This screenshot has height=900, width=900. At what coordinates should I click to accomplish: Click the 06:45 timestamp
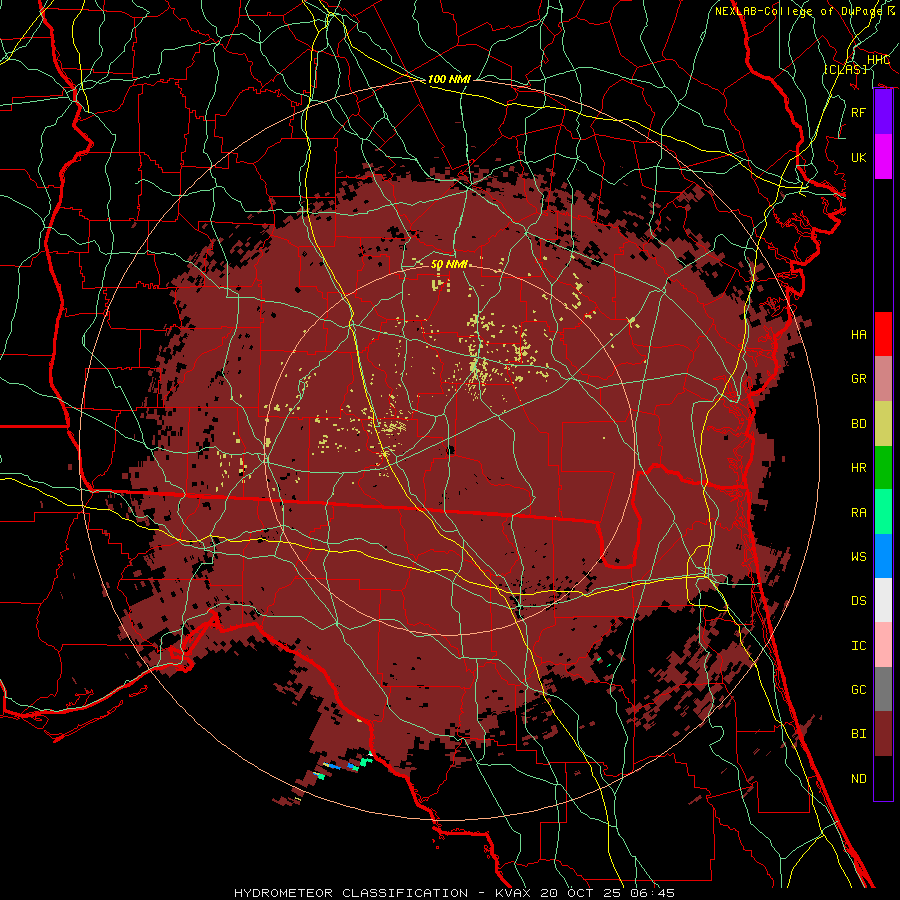tap(653, 893)
